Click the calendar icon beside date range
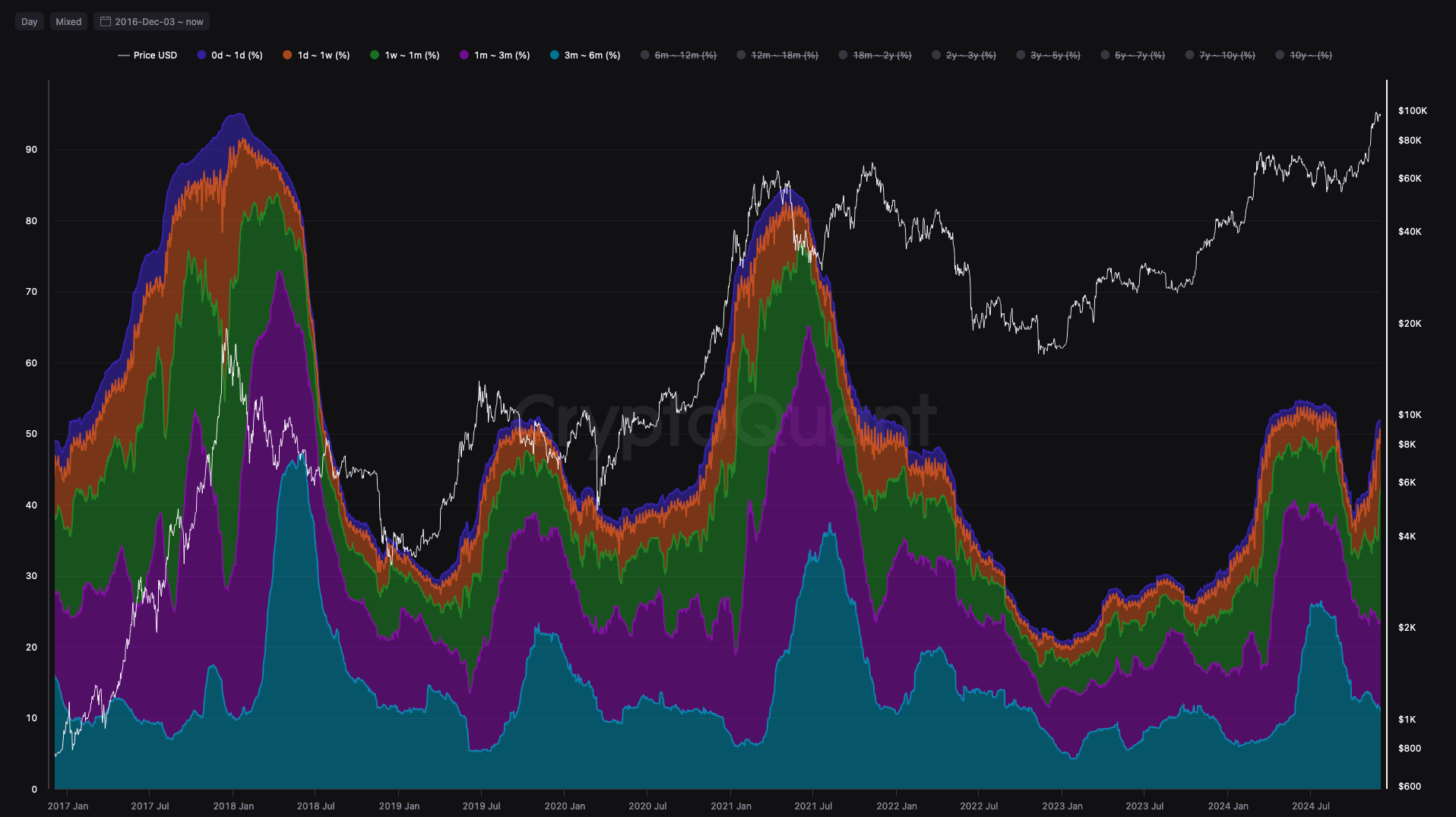 (x=106, y=21)
